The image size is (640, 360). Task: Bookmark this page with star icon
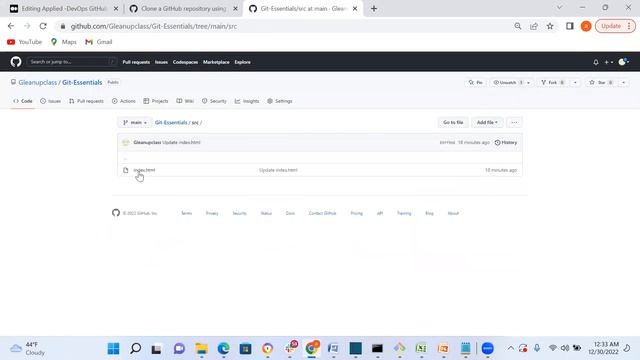pos(550,26)
